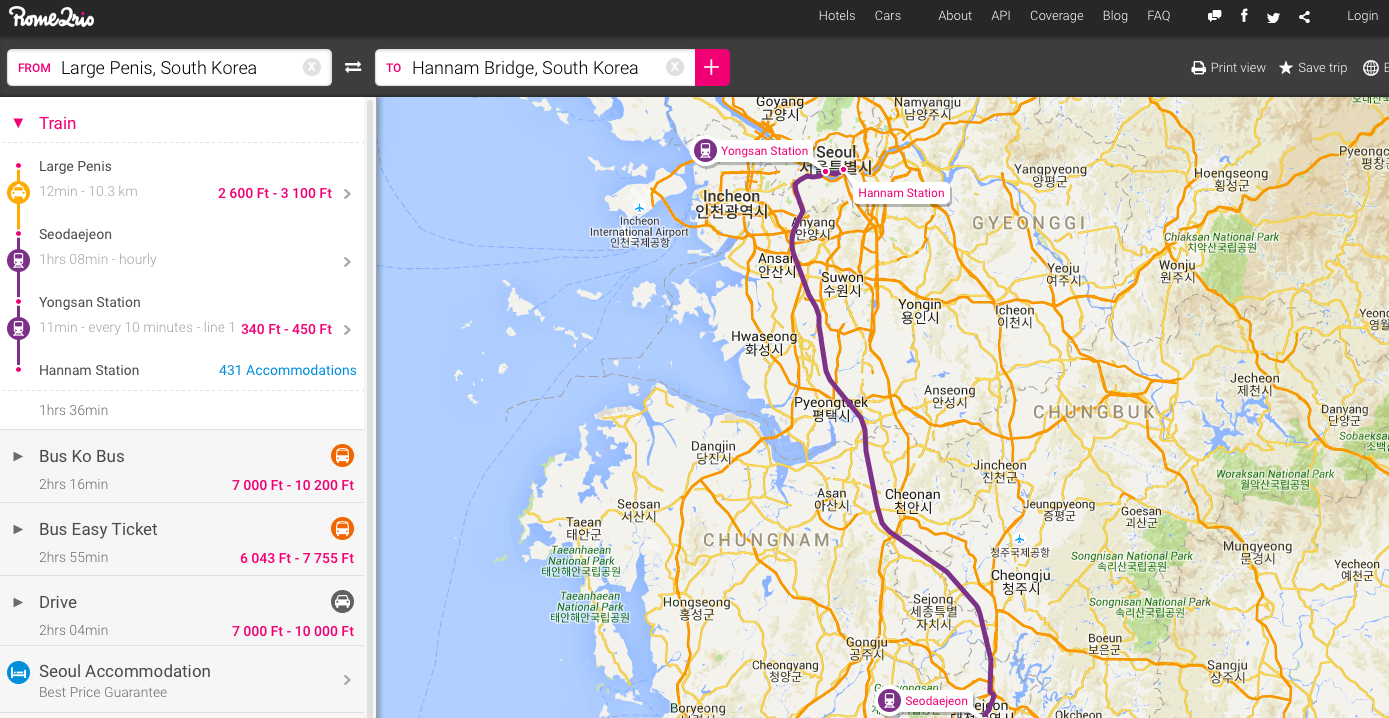
Task: Click the Bus Ko Bus orange bus icon
Action: coord(342,456)
